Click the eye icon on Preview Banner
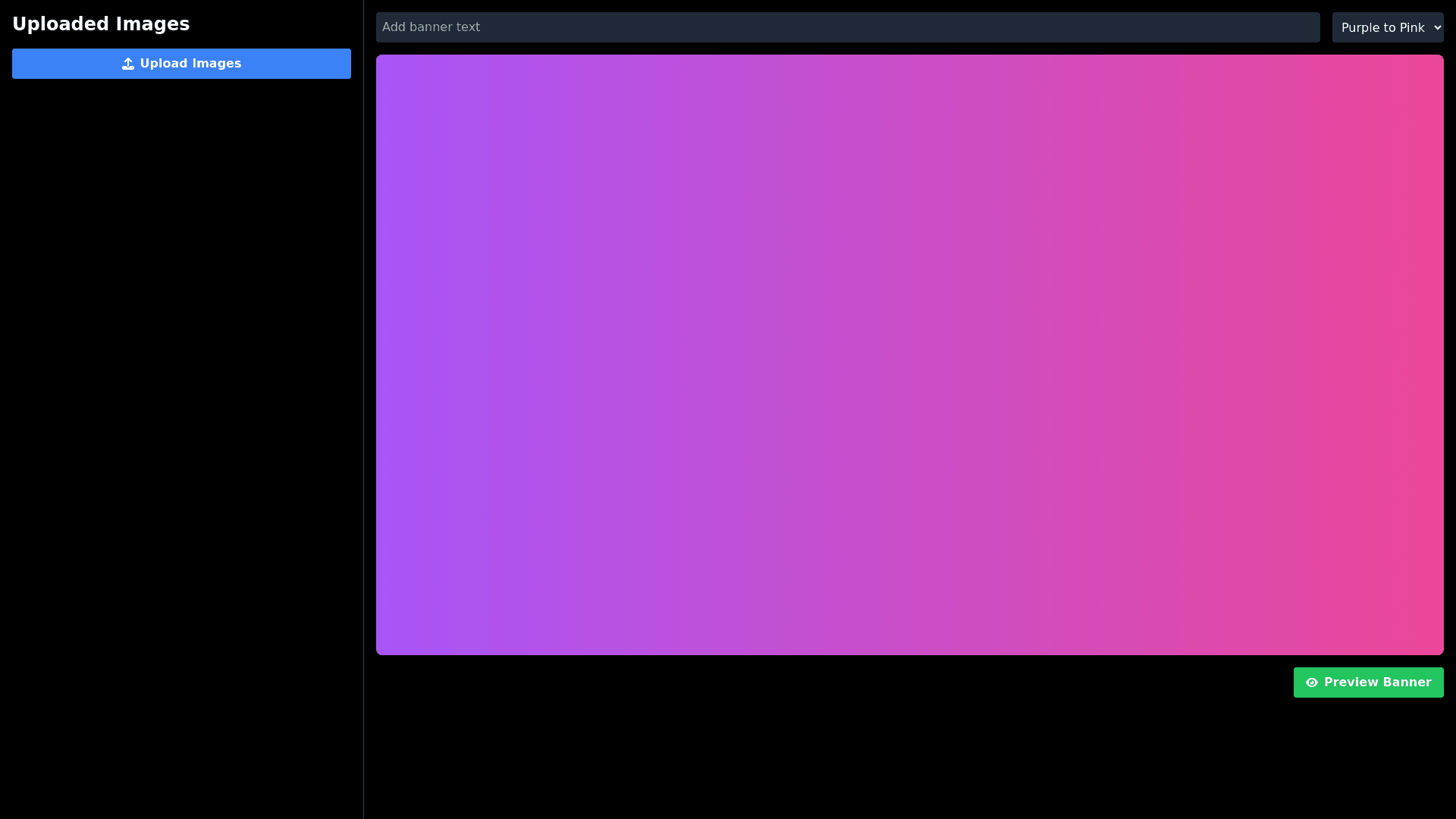Viewport: 1456px width, 819px height. pos(1311,682)
